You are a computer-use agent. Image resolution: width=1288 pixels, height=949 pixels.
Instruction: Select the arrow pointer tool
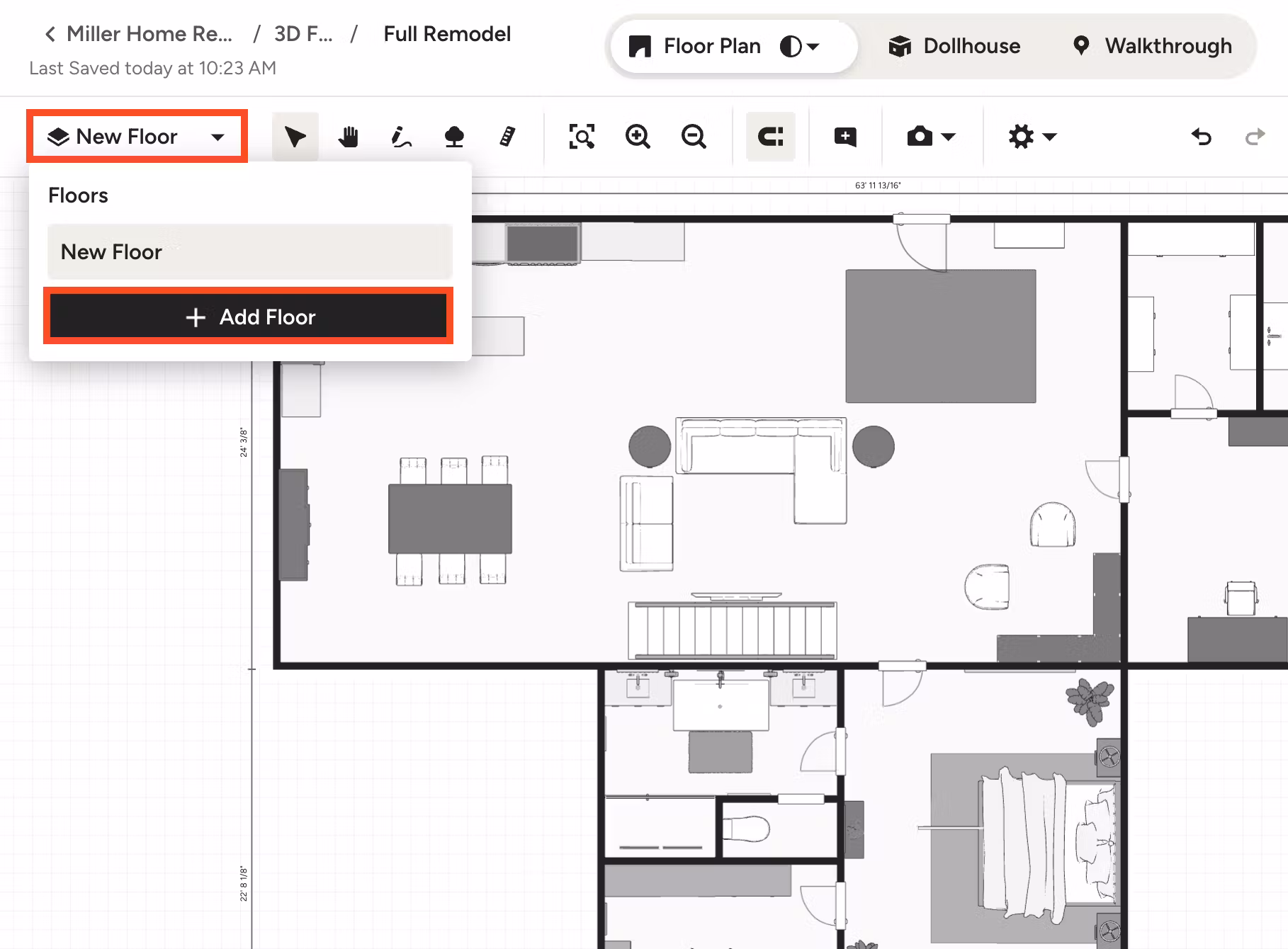[295, 136]
